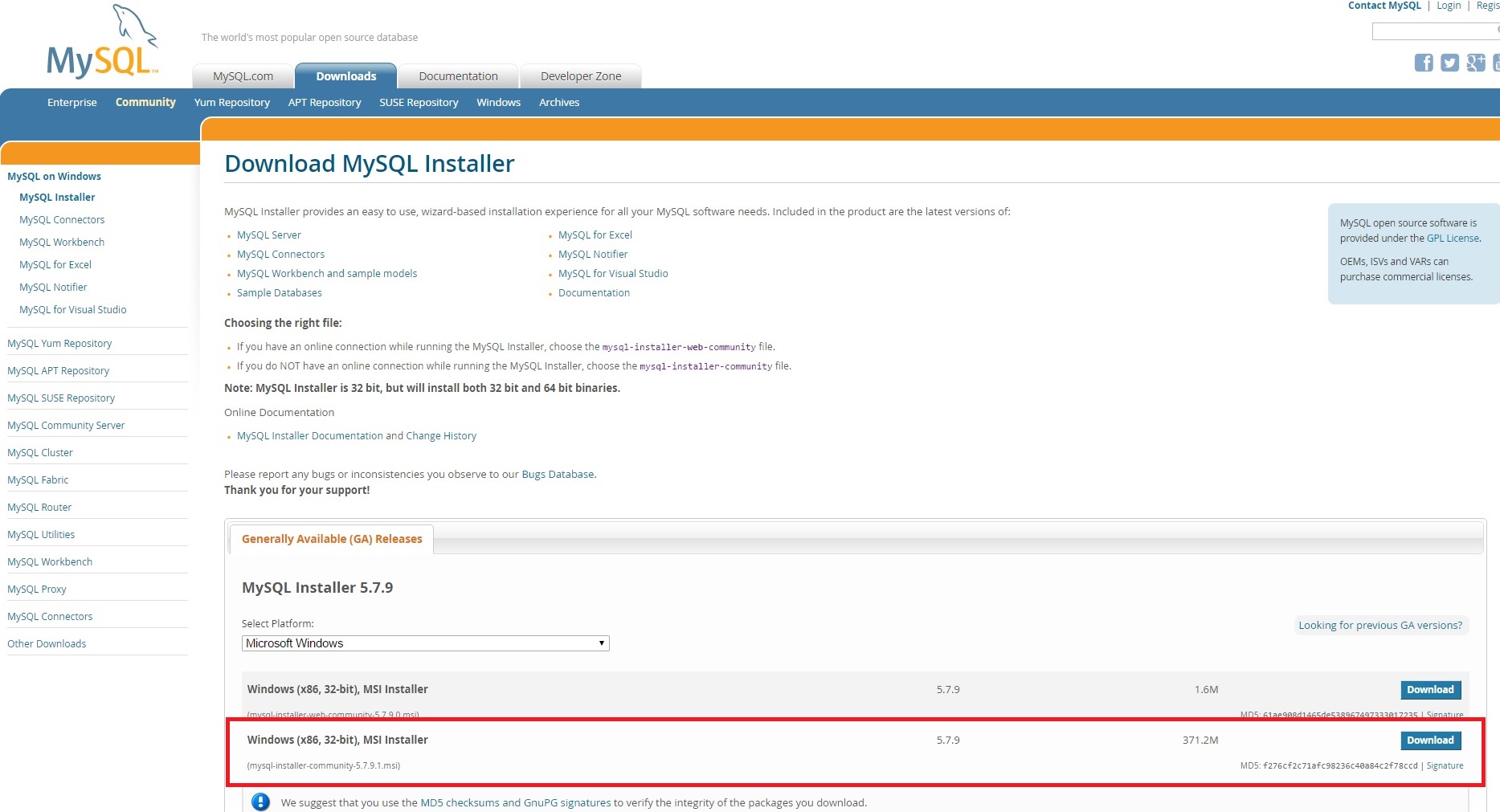Image resolution: width=1500 pixels, height=812 pixels.
Task: Open Sample Databases link
Action: pyautogui.click(x=279, y=293)
